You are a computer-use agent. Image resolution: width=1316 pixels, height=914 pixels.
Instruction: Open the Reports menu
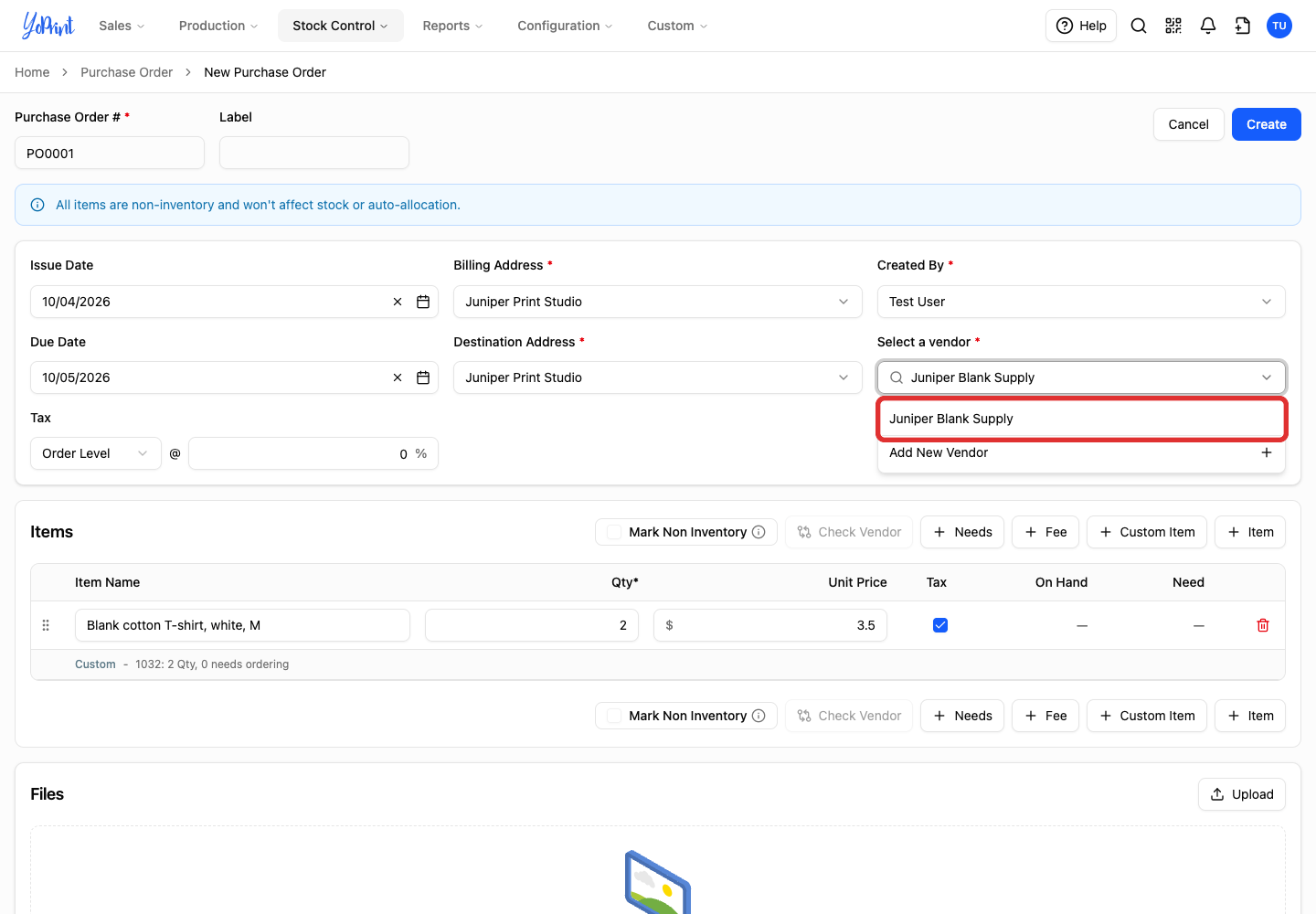click(453, 26)
